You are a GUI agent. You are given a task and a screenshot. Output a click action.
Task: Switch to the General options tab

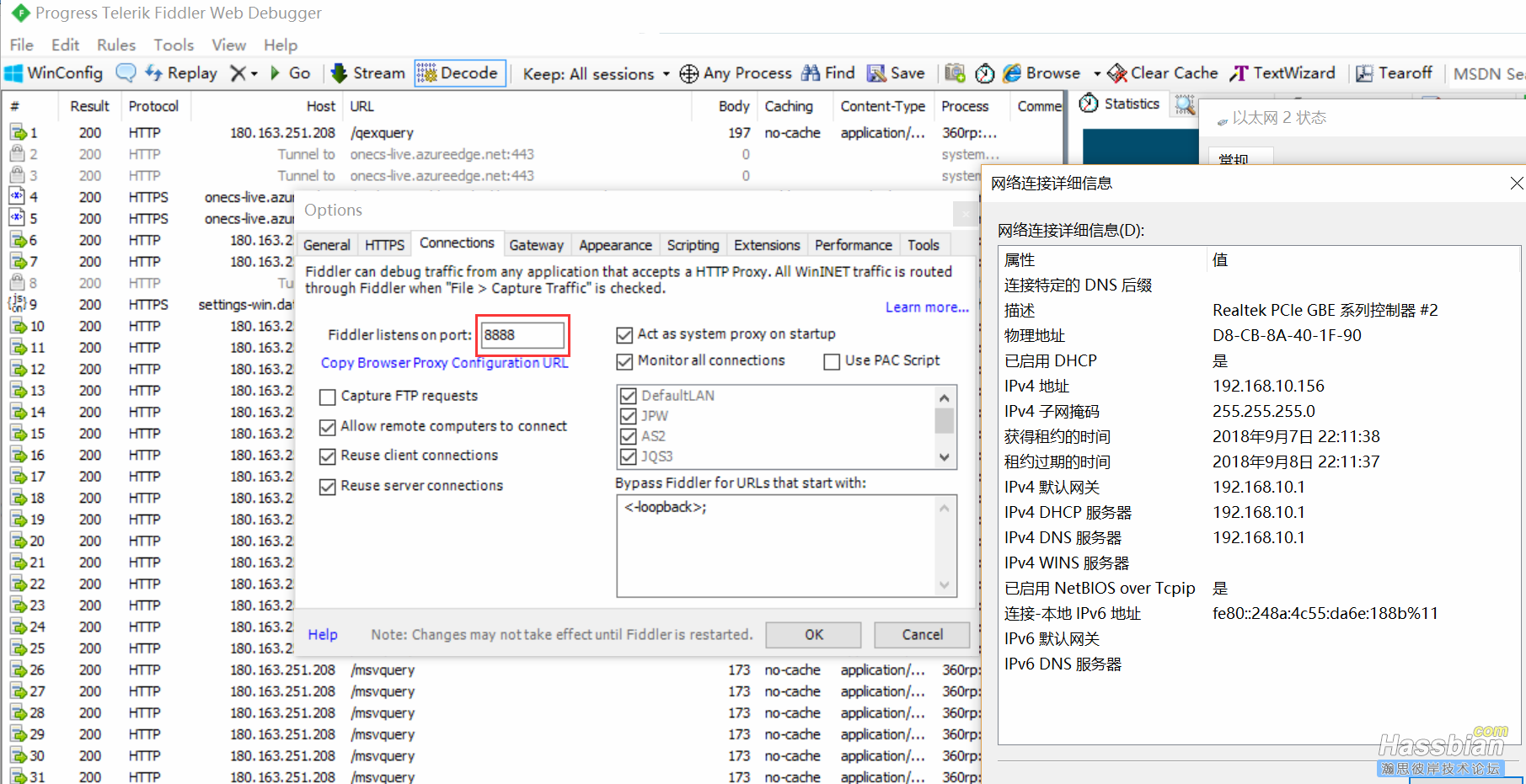[x=326, y=245]
